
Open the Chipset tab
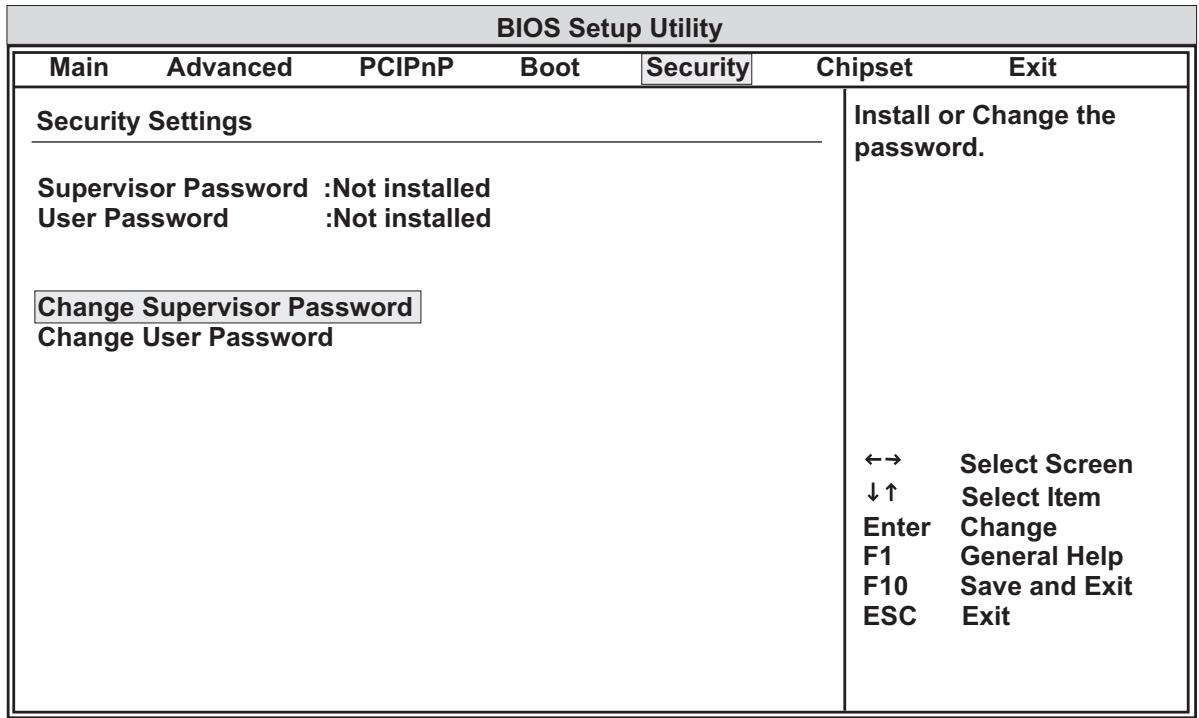864,67
